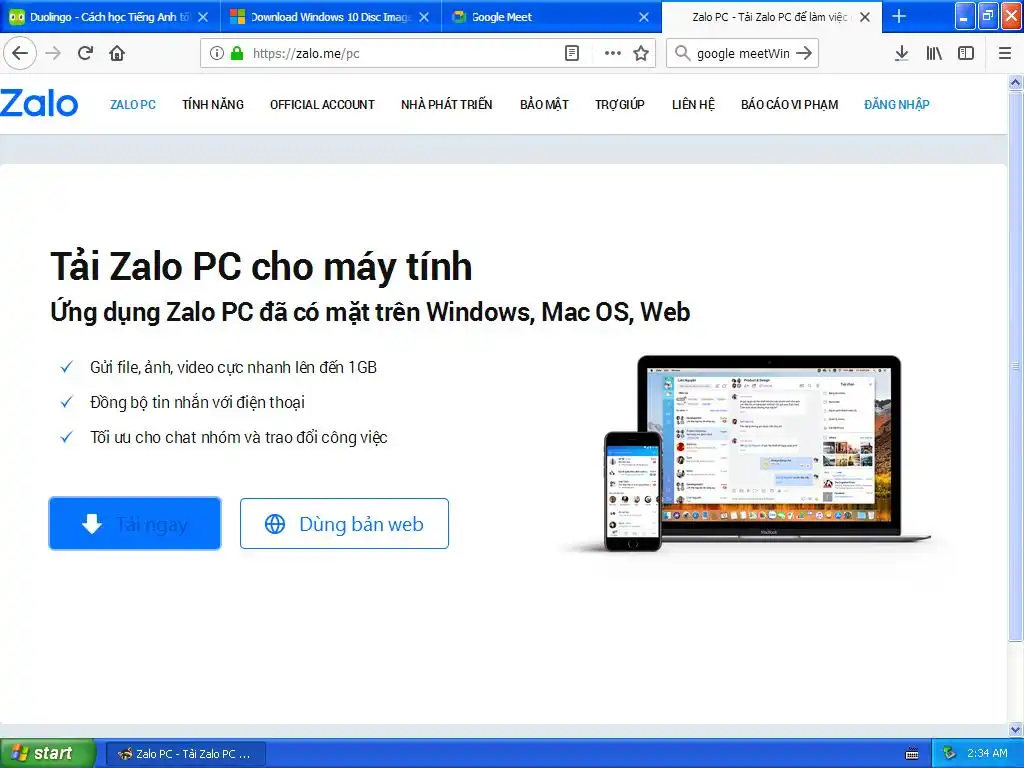Click scrollbar down arrow
The width and height of the screenshot is (1024, 768).
coord(1016,729)
